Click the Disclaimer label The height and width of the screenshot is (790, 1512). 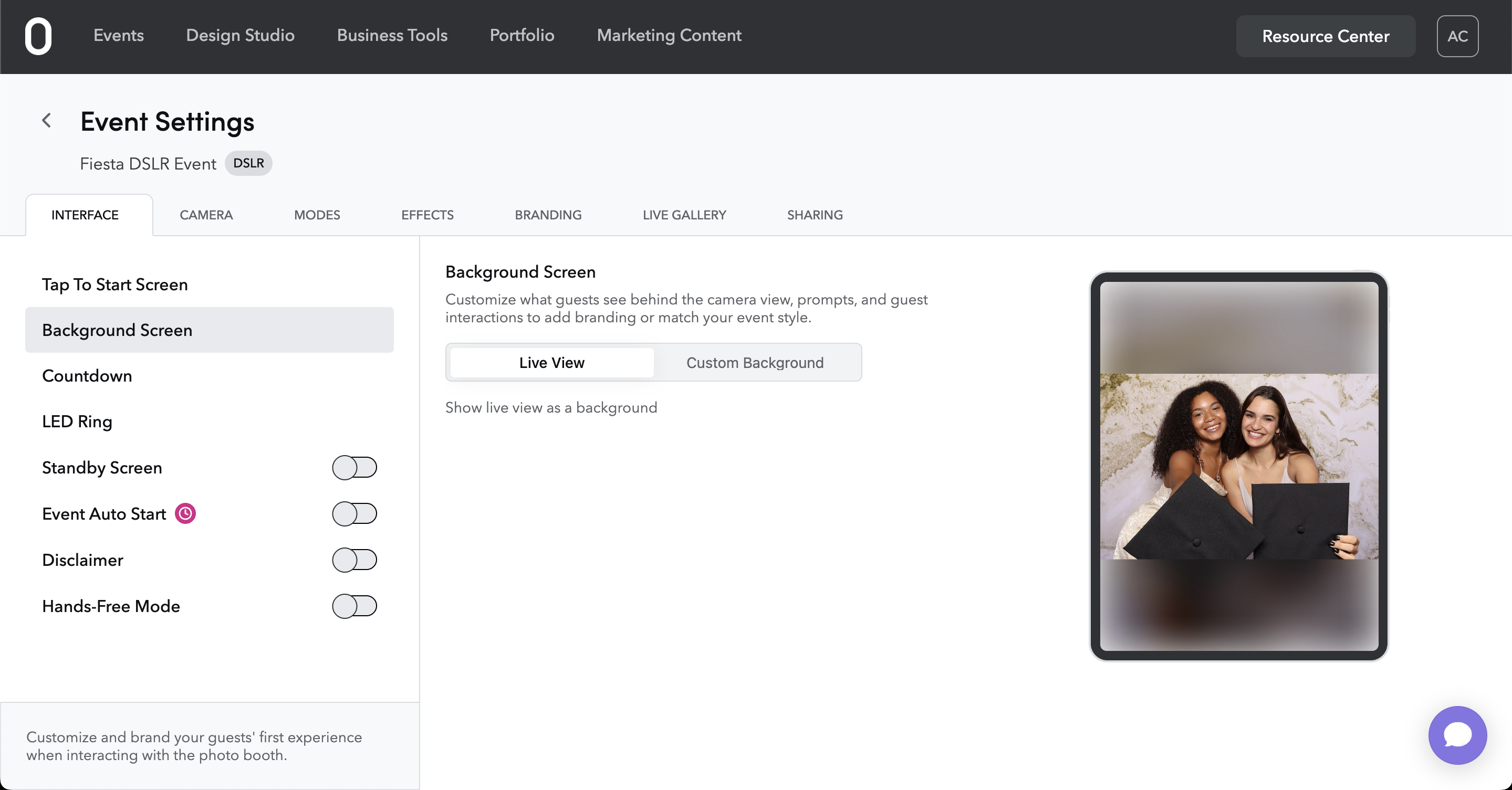point(82,560)
